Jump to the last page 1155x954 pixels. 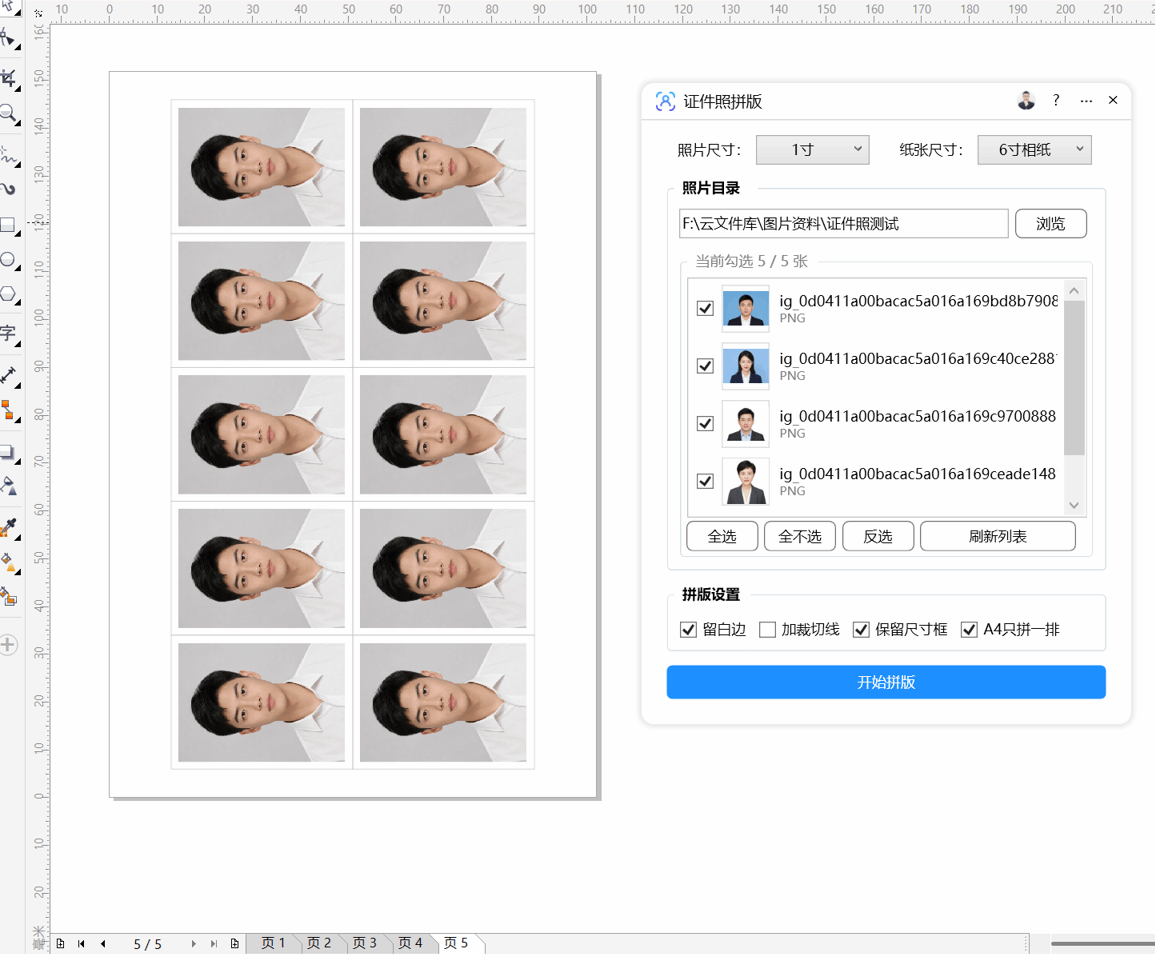[x=214, y=944]
